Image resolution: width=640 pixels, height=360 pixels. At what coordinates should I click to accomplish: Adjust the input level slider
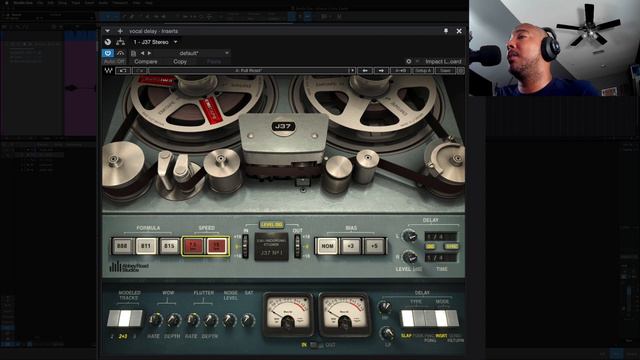pyautogui.click(x=245, y=247)
